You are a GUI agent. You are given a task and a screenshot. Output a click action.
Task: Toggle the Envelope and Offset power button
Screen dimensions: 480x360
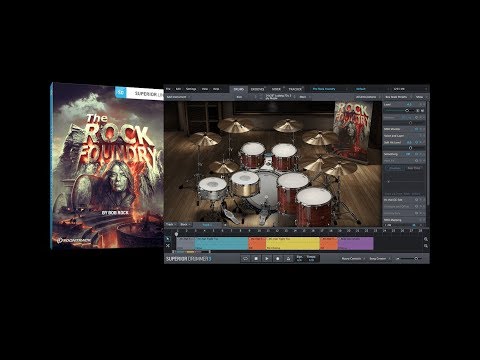(417, 206)
